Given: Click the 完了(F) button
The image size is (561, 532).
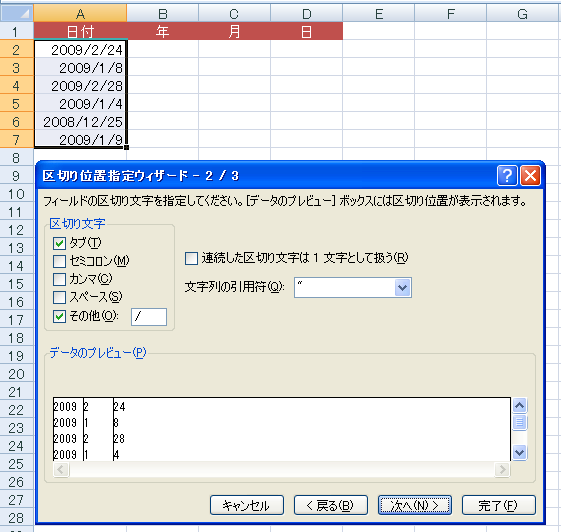Looking at the screenshot, I should tap(499, 505).
